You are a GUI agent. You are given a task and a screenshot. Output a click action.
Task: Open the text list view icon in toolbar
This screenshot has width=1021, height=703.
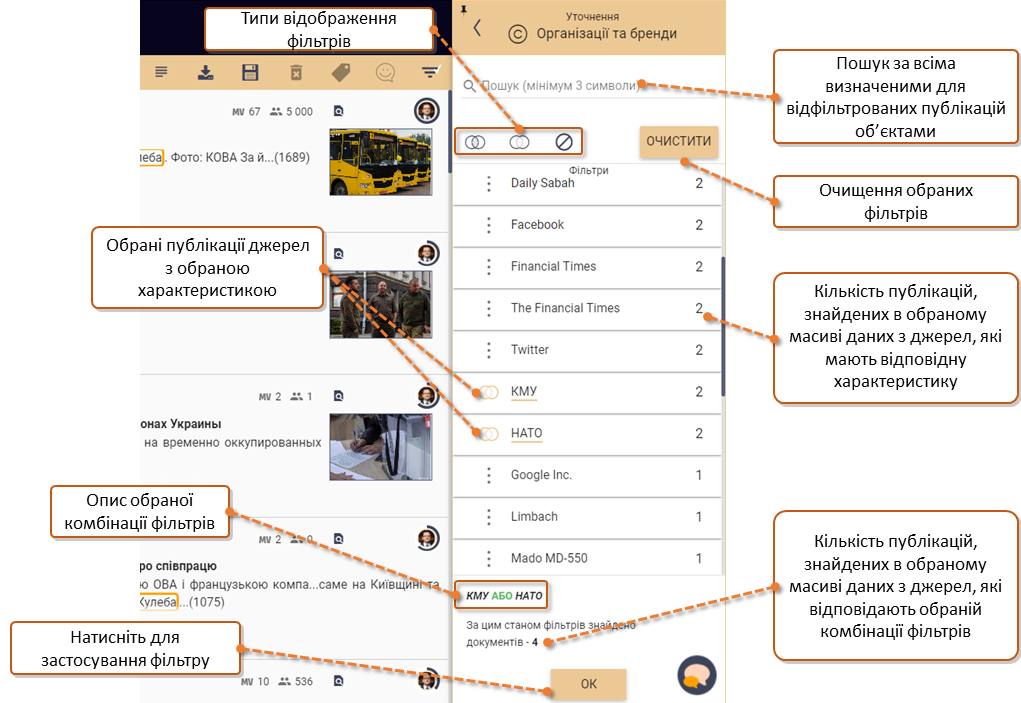pos(161,72)
